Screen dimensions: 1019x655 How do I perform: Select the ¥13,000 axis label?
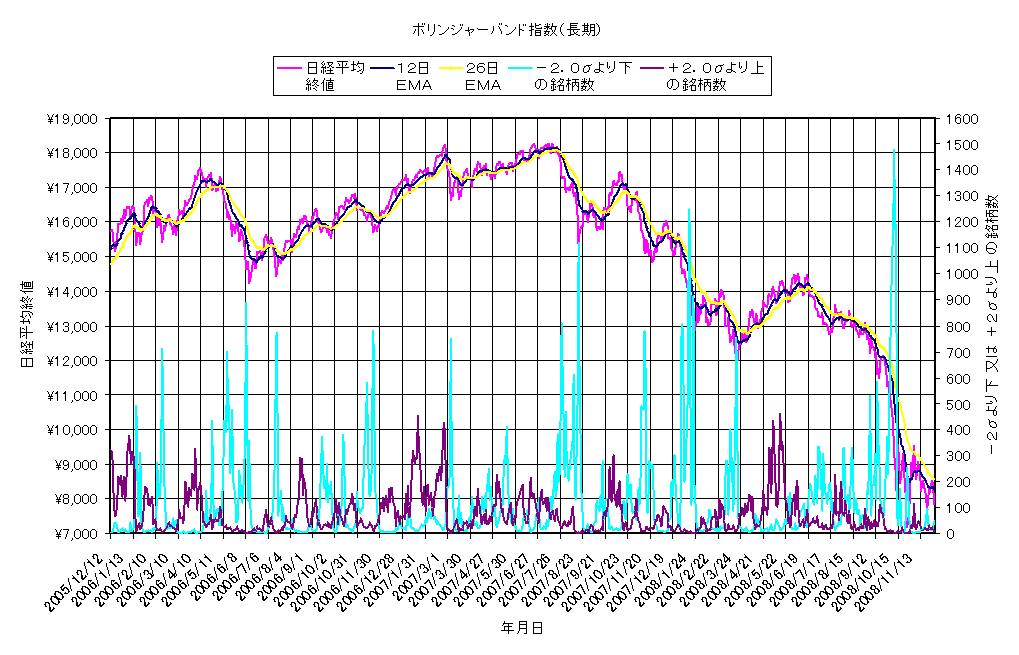(x=72, y=326)
